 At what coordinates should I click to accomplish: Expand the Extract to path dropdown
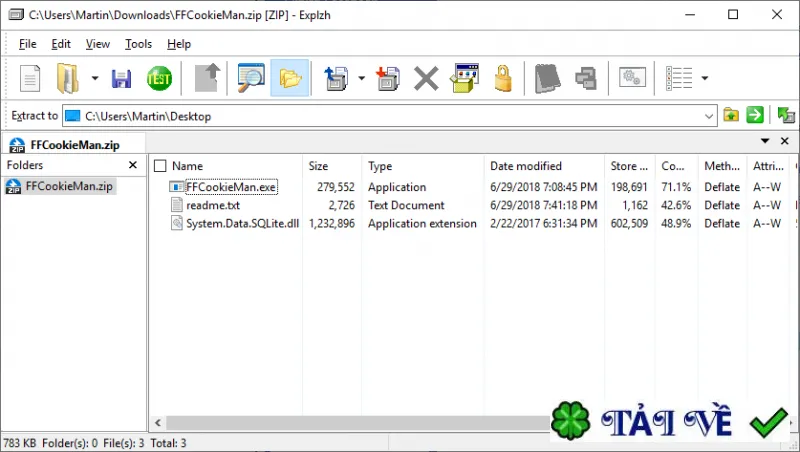pos(709,116)
